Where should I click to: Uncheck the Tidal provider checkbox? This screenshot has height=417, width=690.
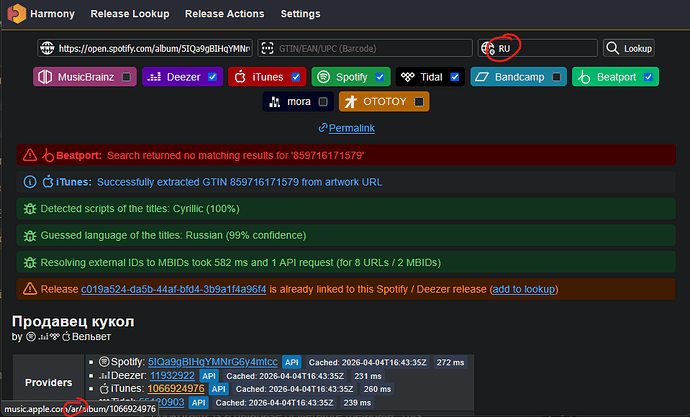point(455,77)
